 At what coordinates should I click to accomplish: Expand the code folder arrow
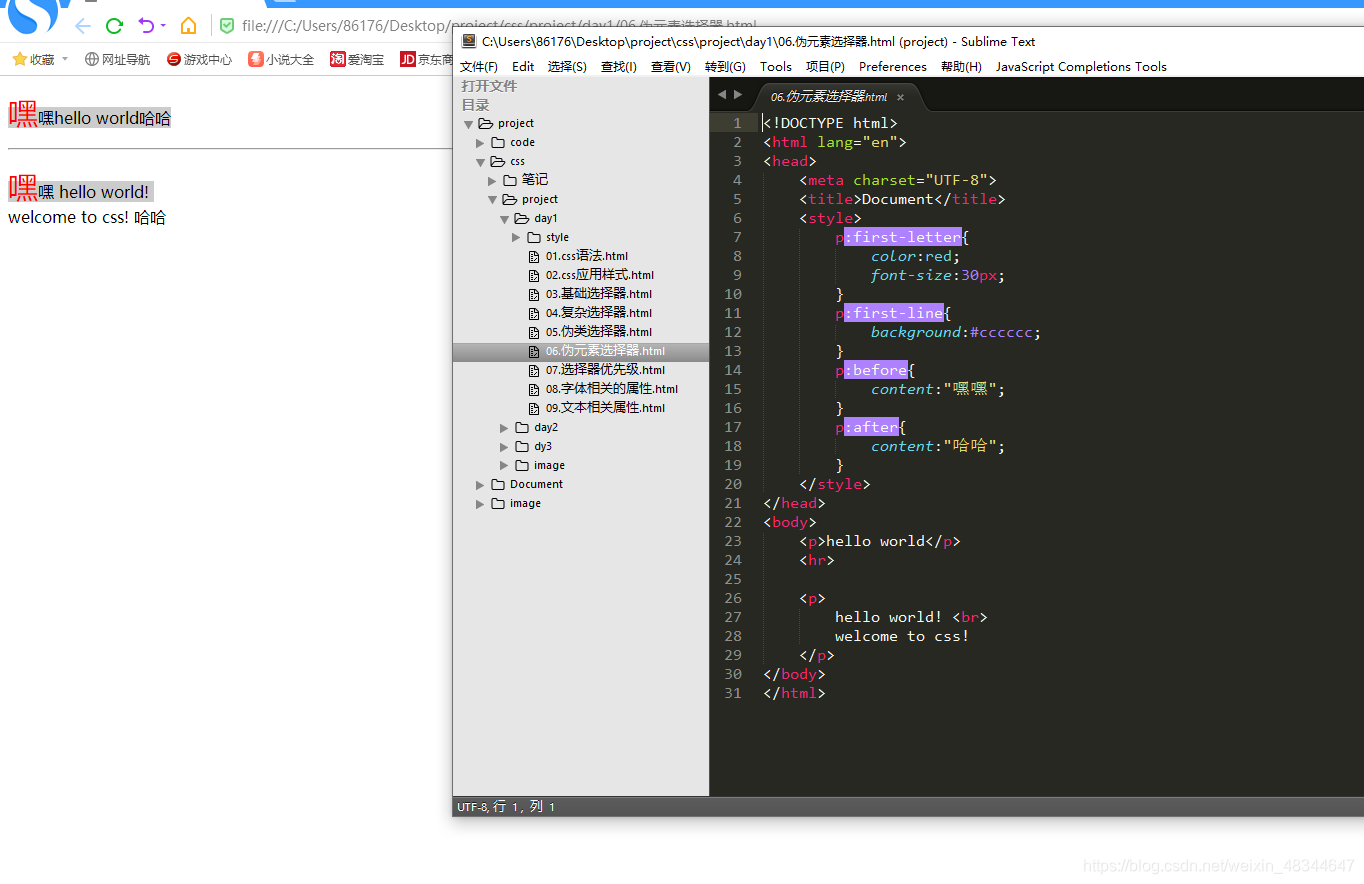click(x=480, y=143)
